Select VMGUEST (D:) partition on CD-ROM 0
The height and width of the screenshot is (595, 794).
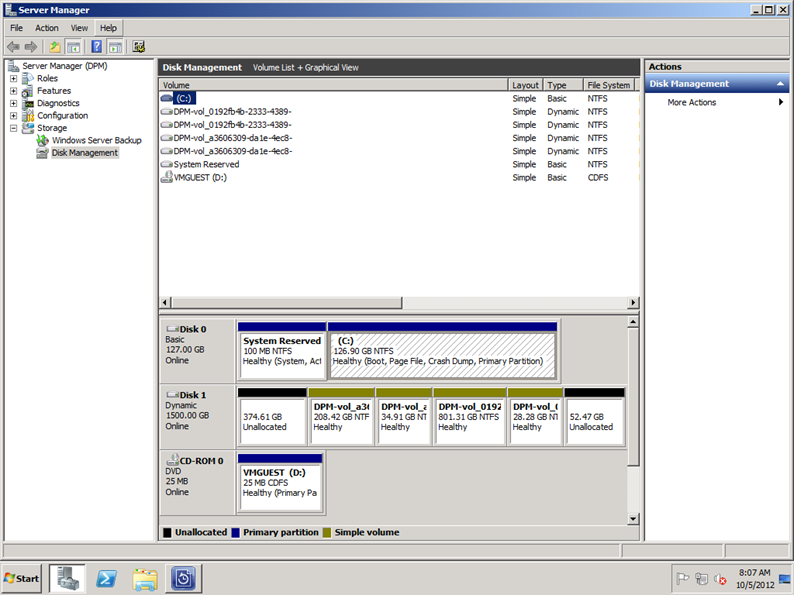[280, 483]
